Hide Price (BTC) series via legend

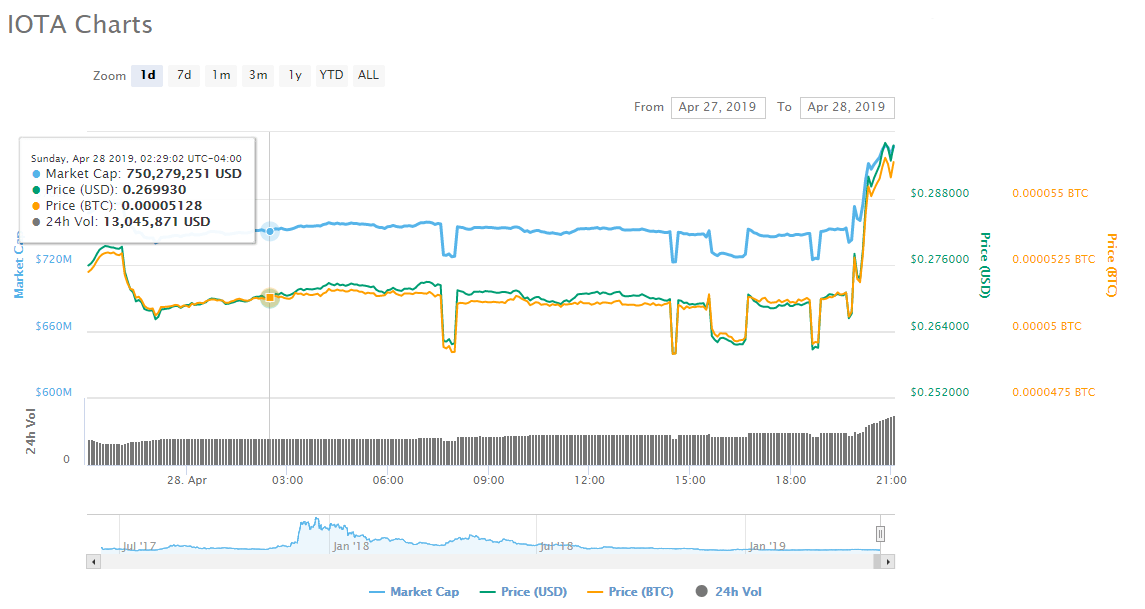click(632, 592)
